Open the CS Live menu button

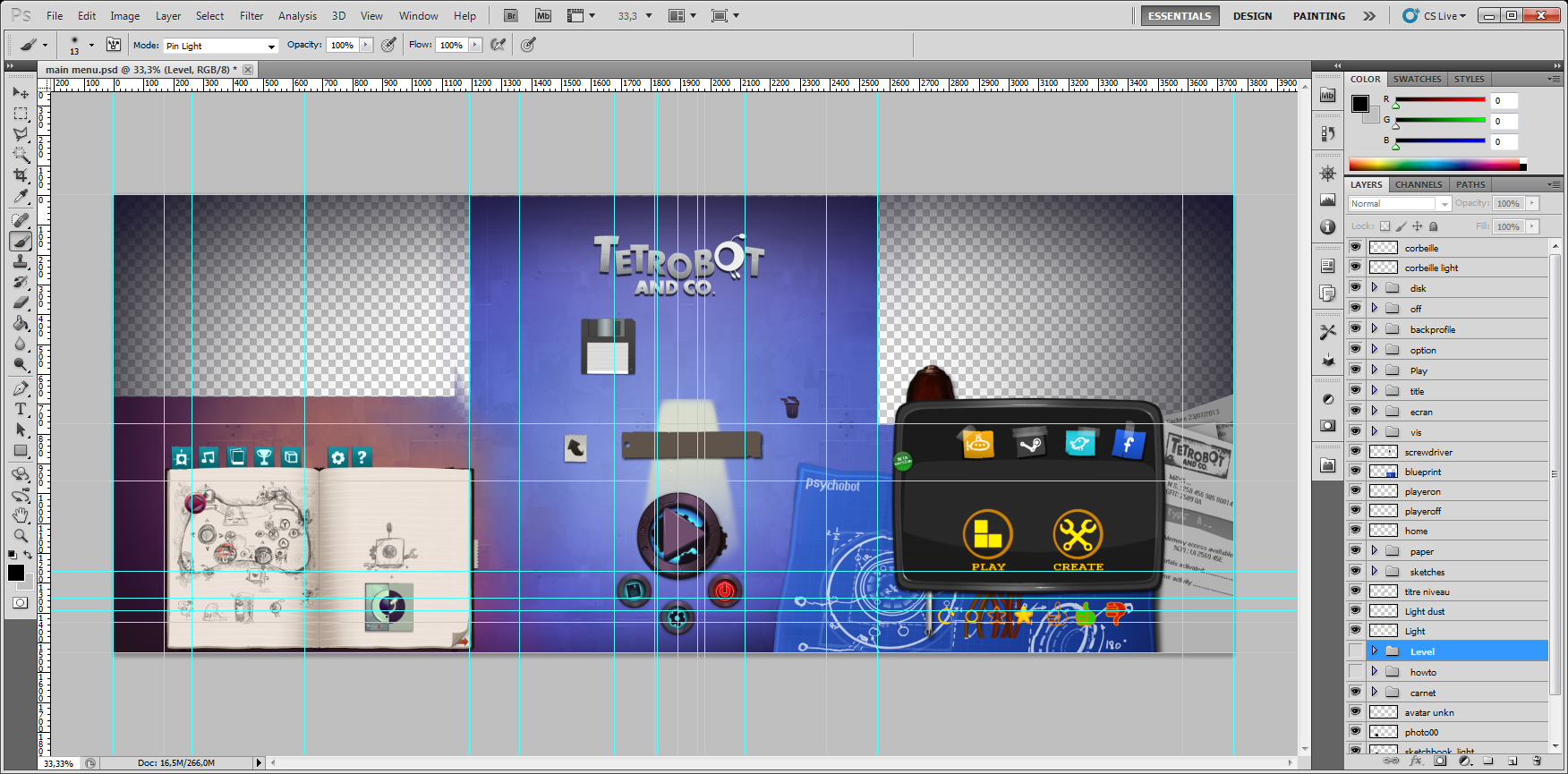(x=1436, y=16)
